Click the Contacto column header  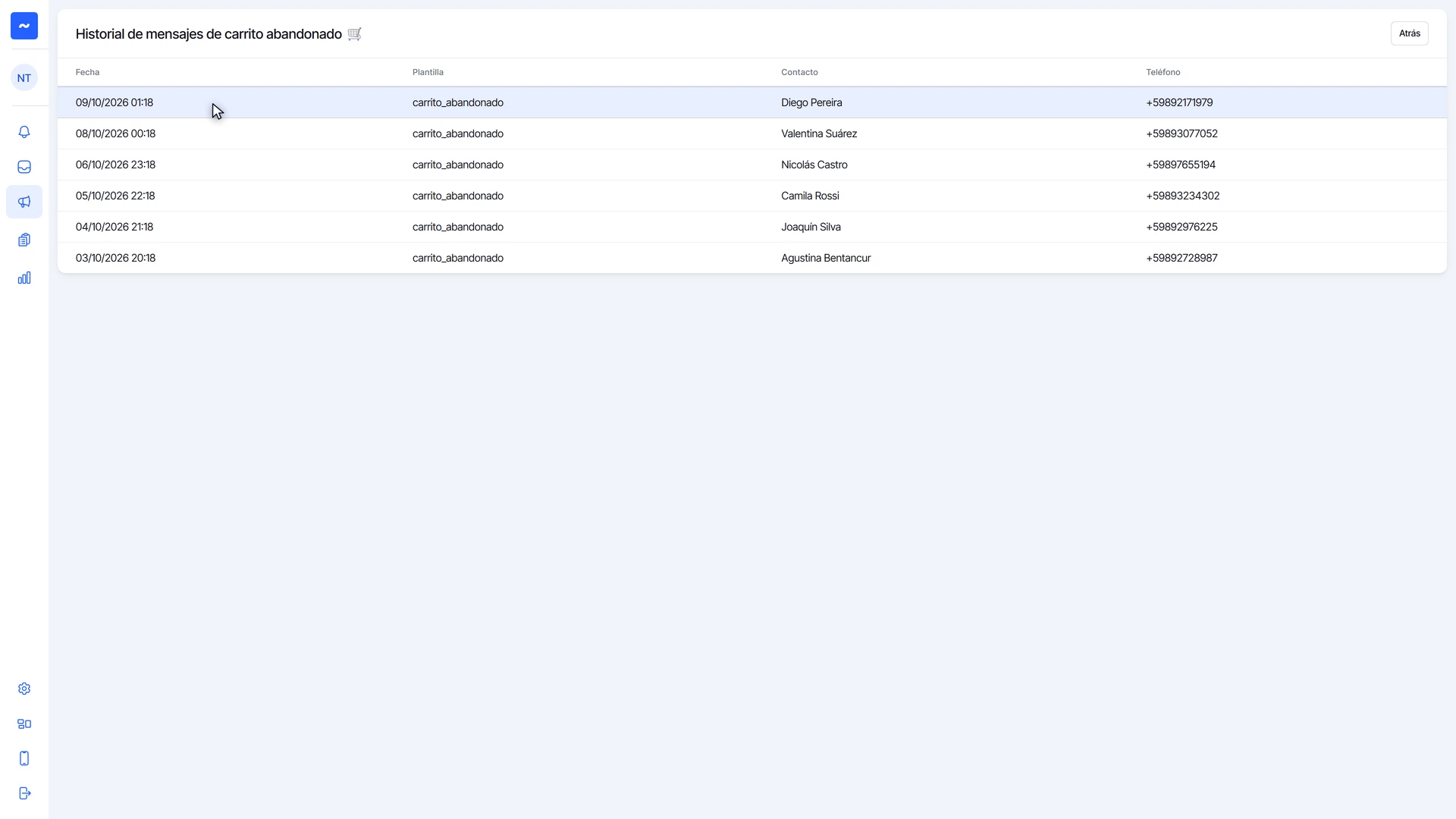(x=799, y=72)
